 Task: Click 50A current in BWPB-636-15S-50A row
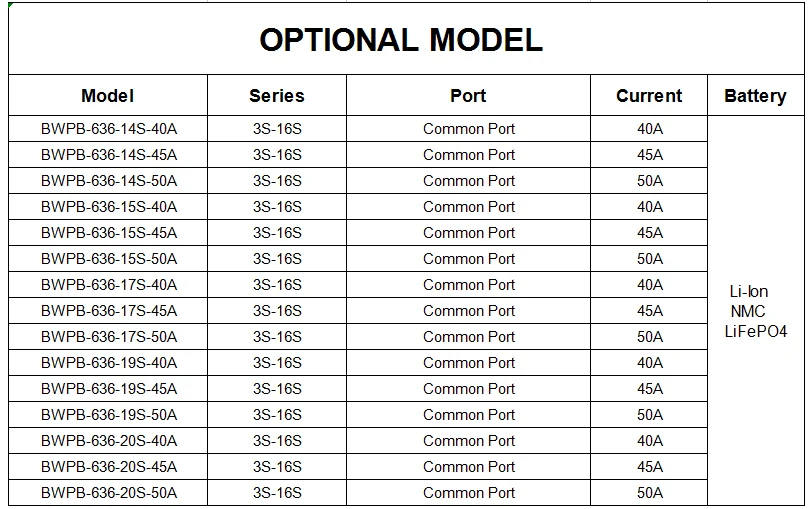650,259
